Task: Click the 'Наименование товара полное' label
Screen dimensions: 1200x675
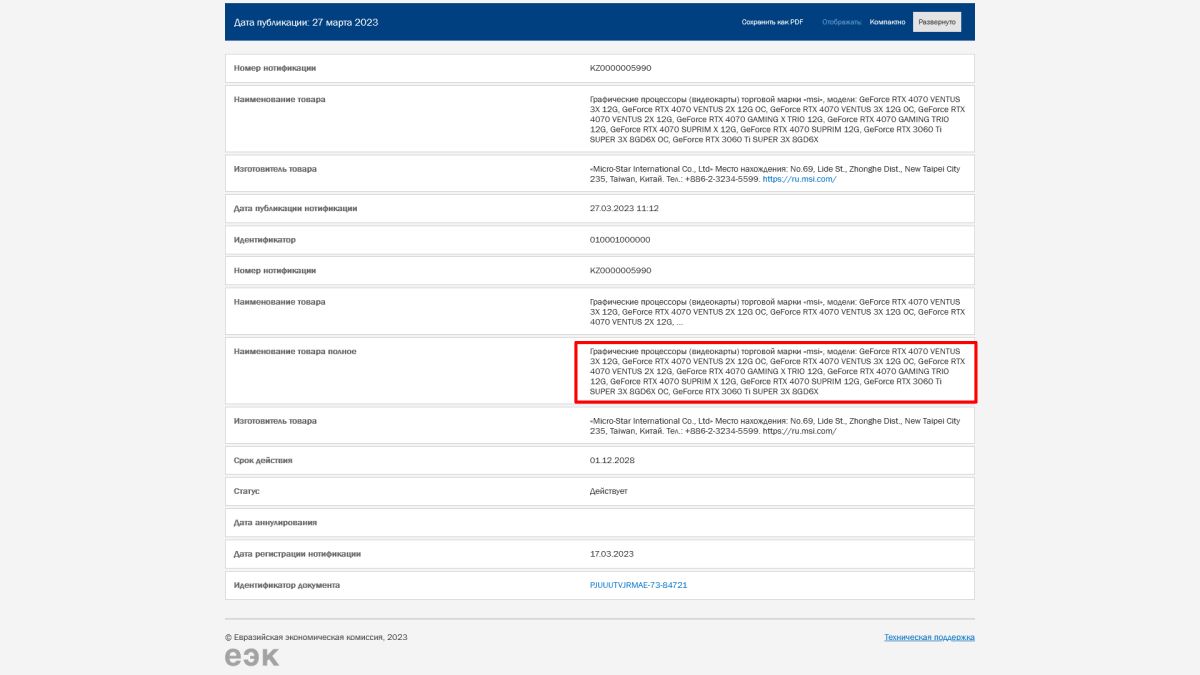Action: point(295,352)
